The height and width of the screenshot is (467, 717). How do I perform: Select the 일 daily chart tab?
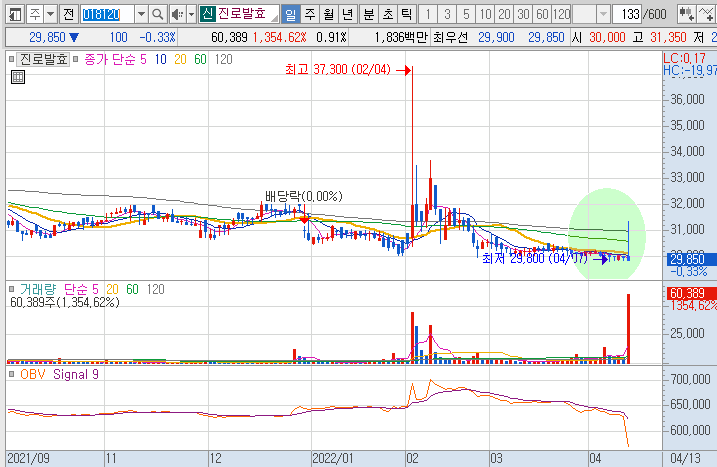[x=290, y=14]
